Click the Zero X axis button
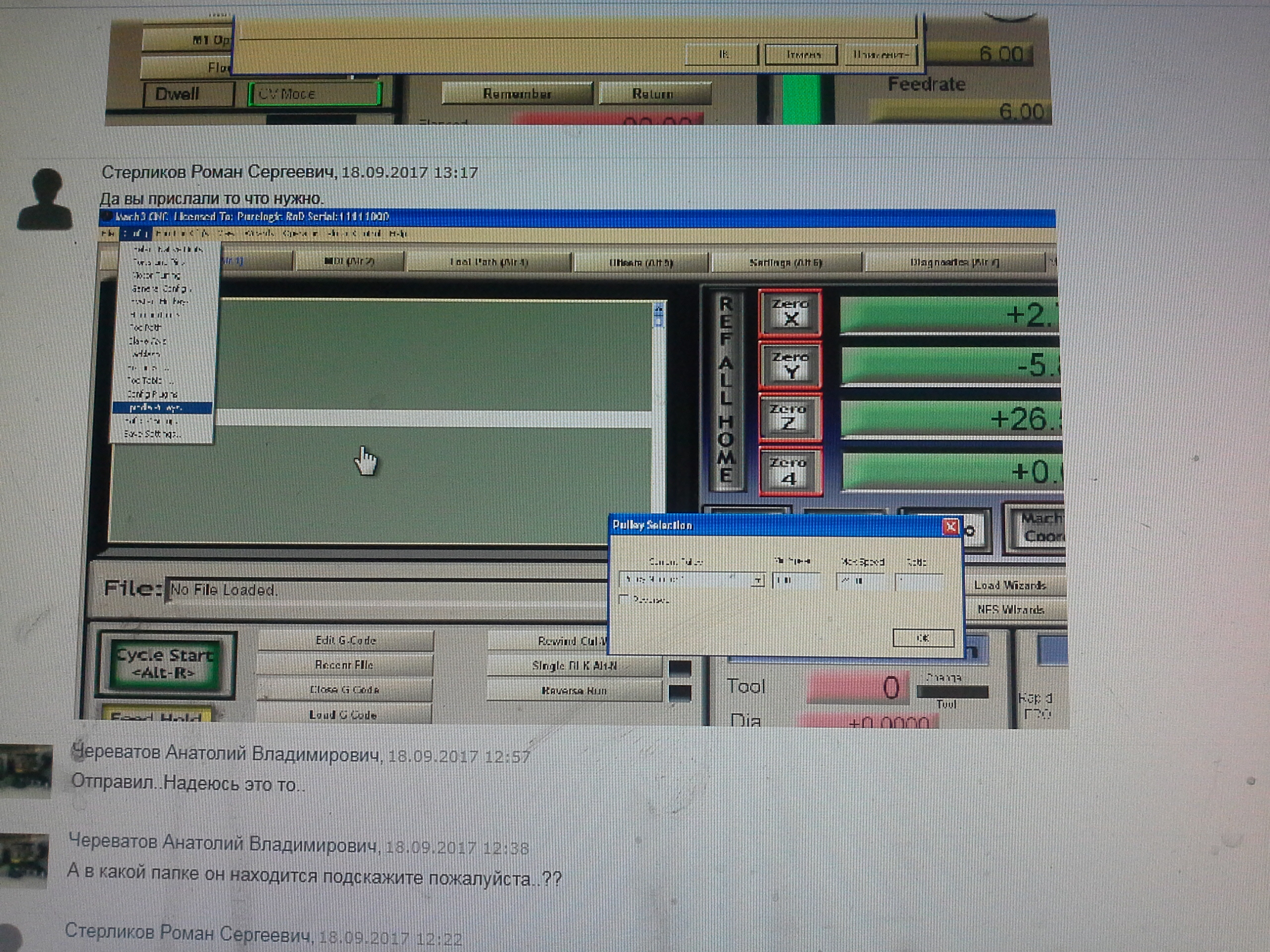1270x952 pixels. (x=790, y=313)
